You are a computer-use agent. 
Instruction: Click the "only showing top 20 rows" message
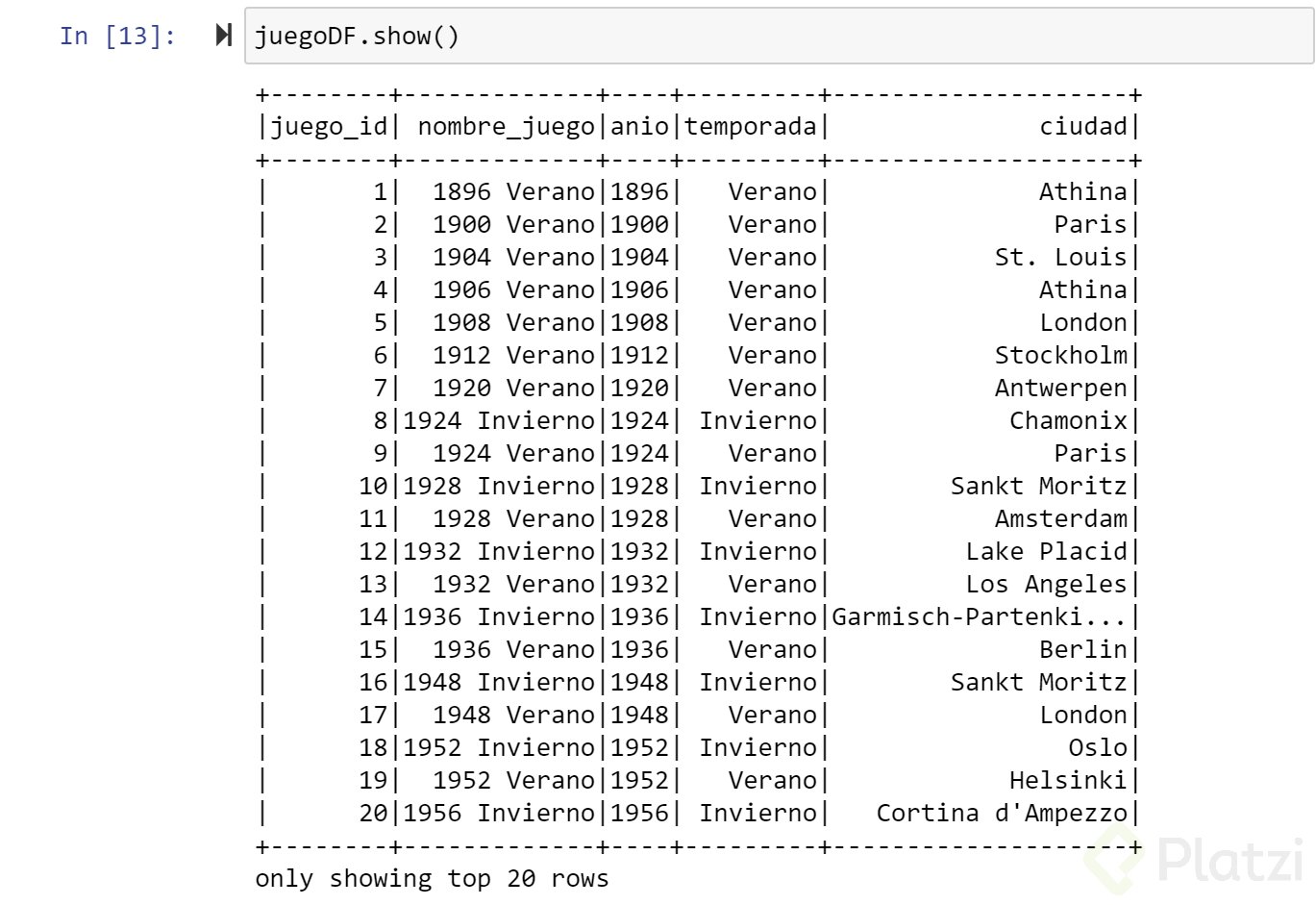[432, 878]
